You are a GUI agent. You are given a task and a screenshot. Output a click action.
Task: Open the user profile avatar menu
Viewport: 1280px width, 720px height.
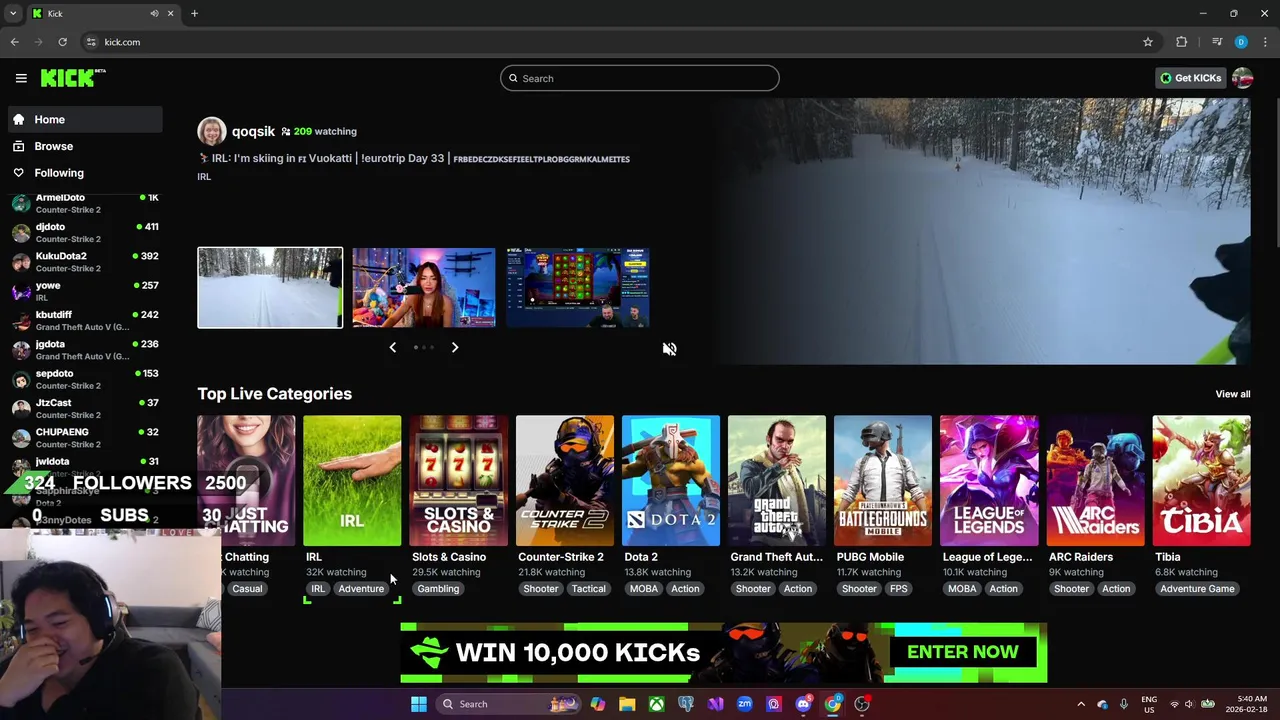[1243, 78]
